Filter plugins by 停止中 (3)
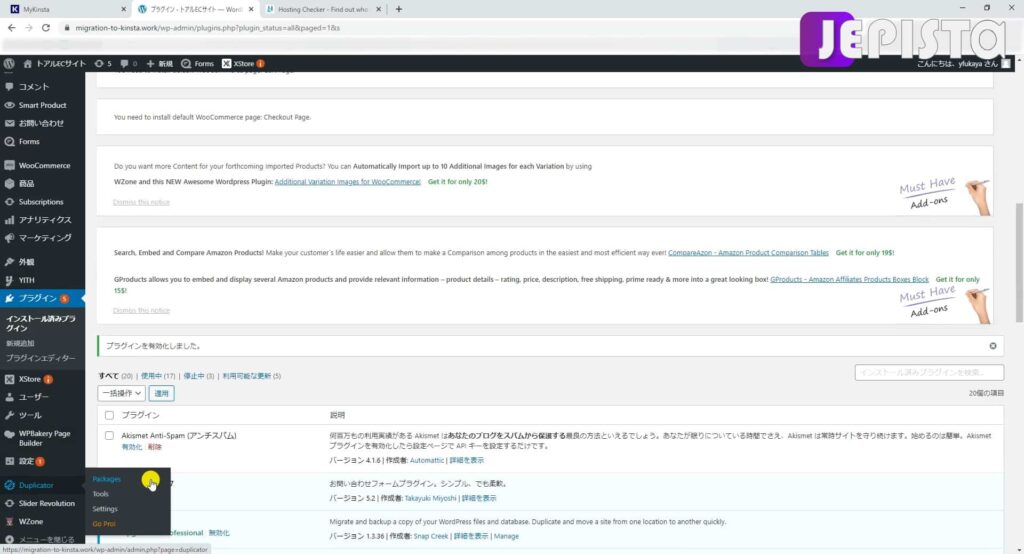Image resolution: width=1024 pixels, height=554 pixels. pyautogui.click(x=199, y=376)
